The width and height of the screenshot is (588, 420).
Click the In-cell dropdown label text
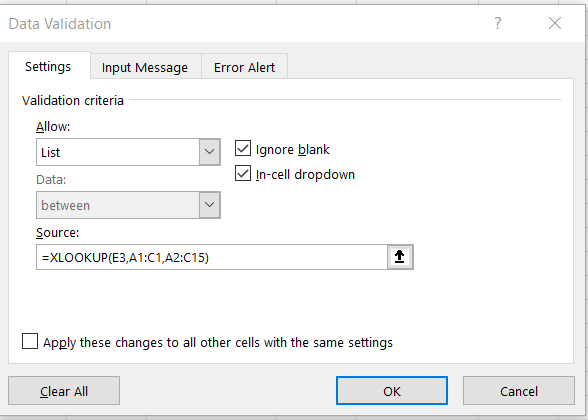[305, 174]
